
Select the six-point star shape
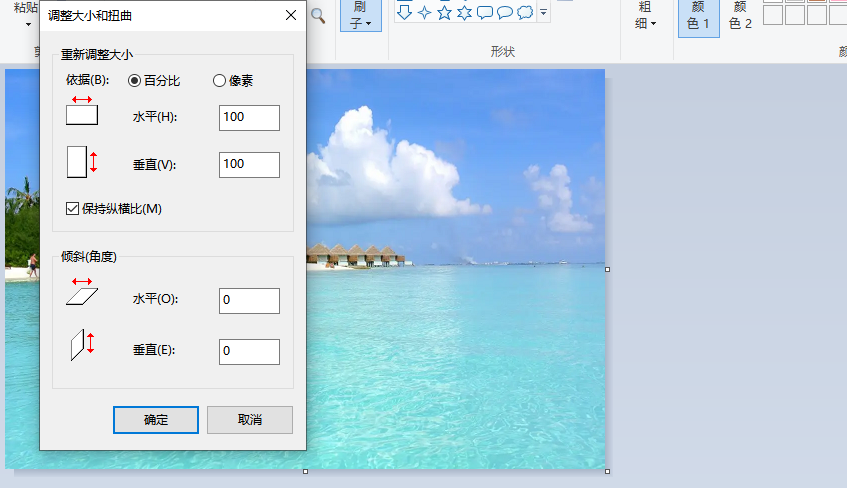465,12
